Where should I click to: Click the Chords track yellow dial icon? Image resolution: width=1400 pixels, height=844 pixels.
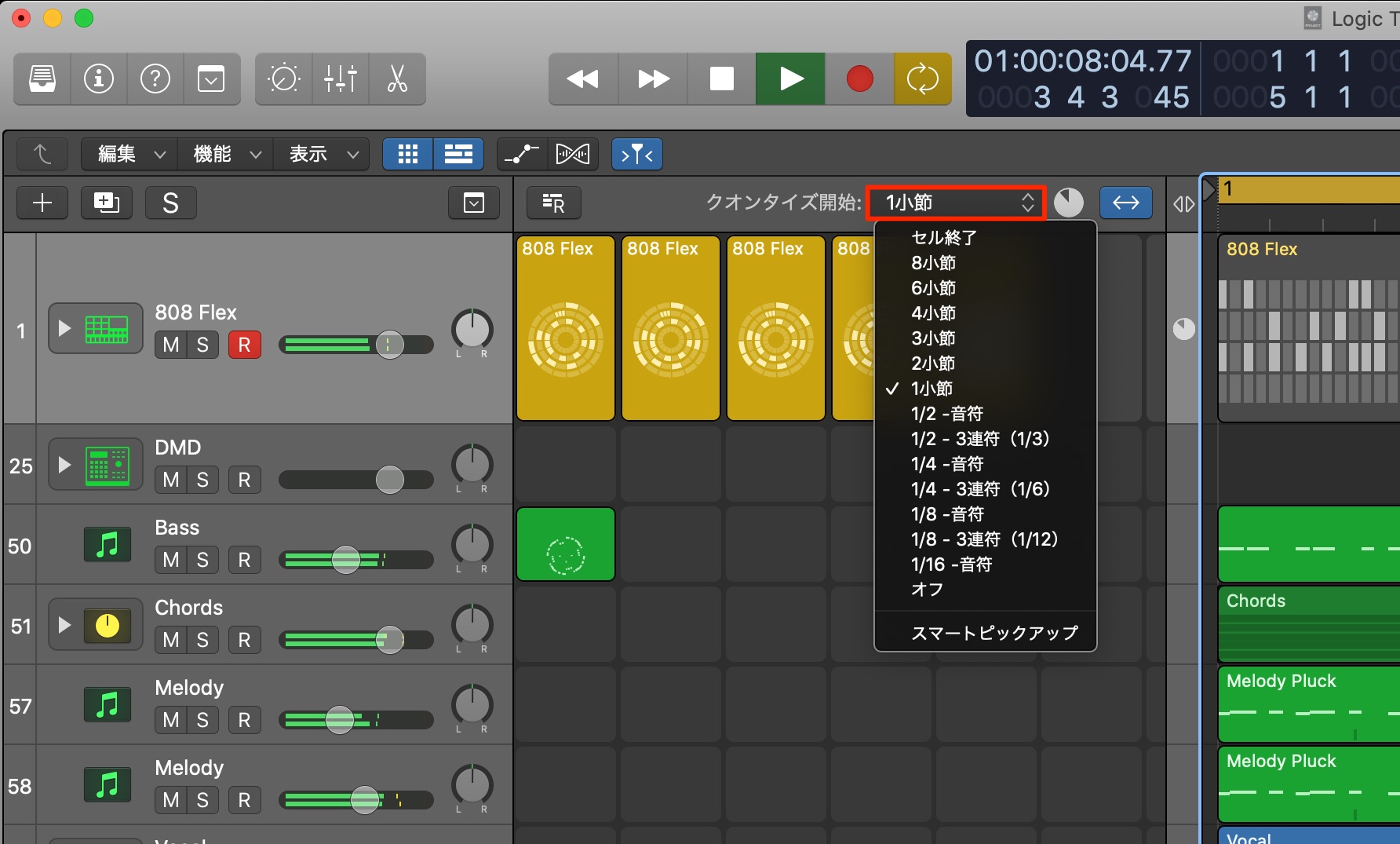[x=108, y=625]
